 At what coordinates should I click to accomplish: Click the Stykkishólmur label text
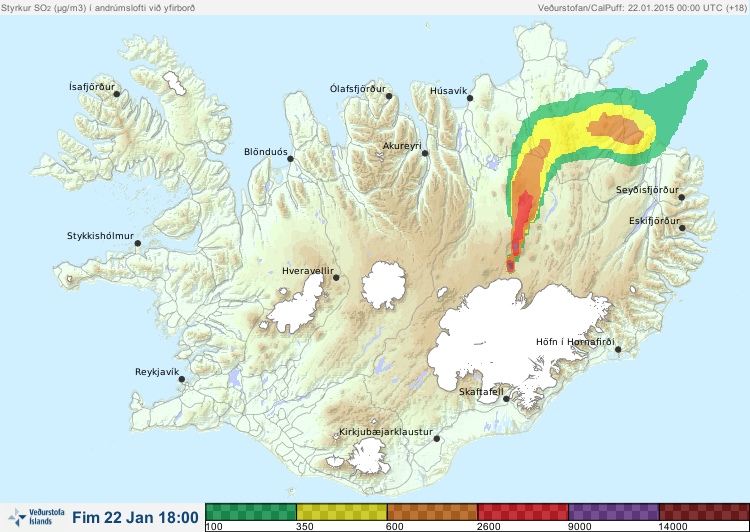click(x=100, y=236)
